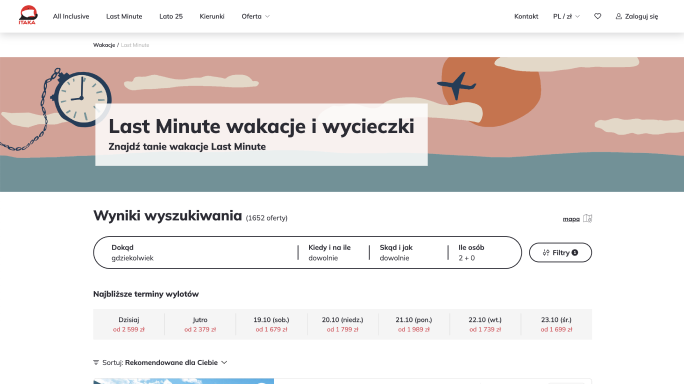Select the Dzisiaj departure date

click(x=129, y=324)
